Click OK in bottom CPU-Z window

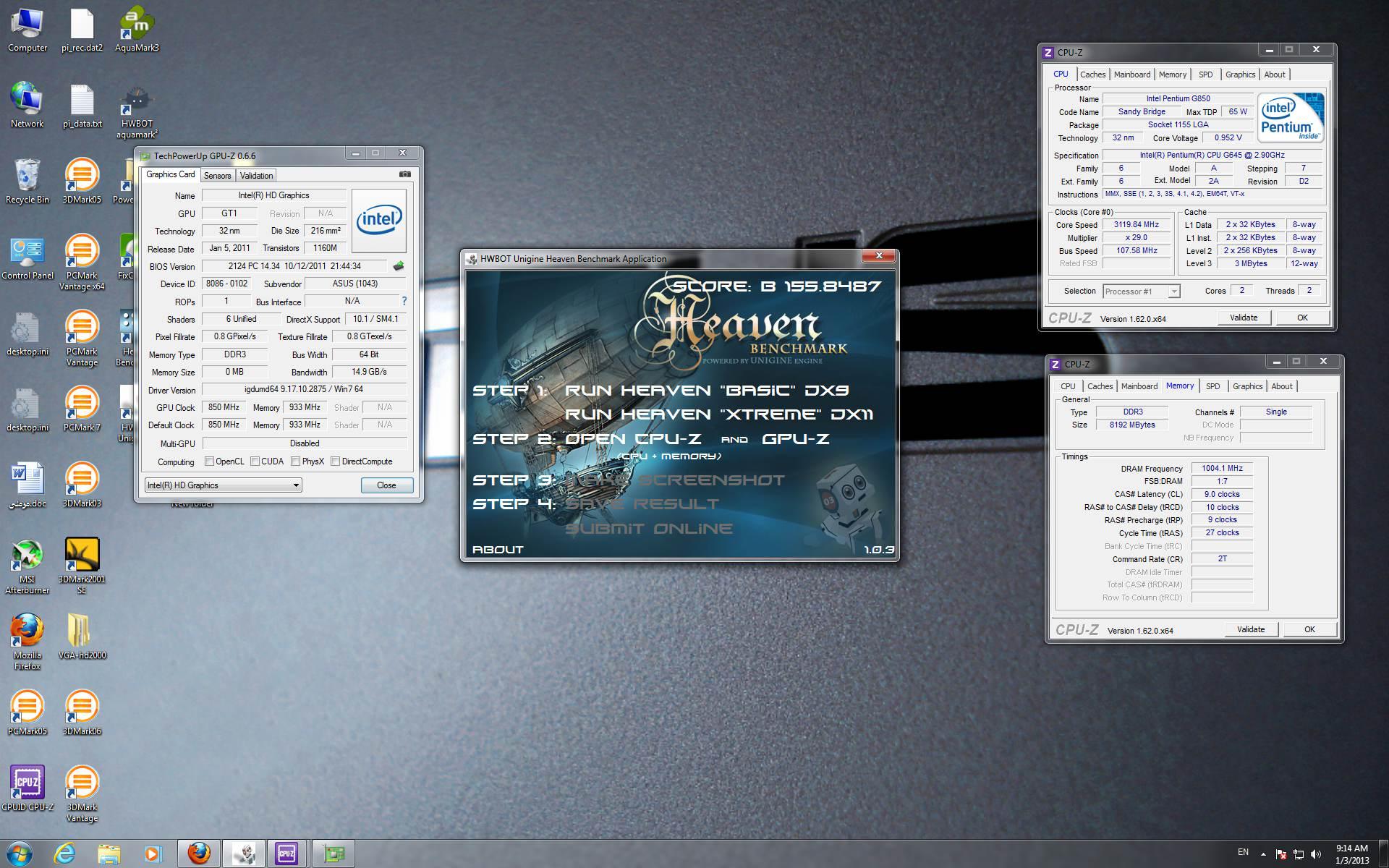pyautogui.click(x=1309, y=629)
